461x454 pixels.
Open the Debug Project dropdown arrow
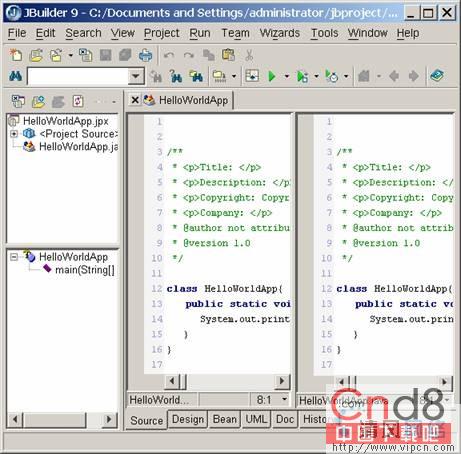pos(316,76)
